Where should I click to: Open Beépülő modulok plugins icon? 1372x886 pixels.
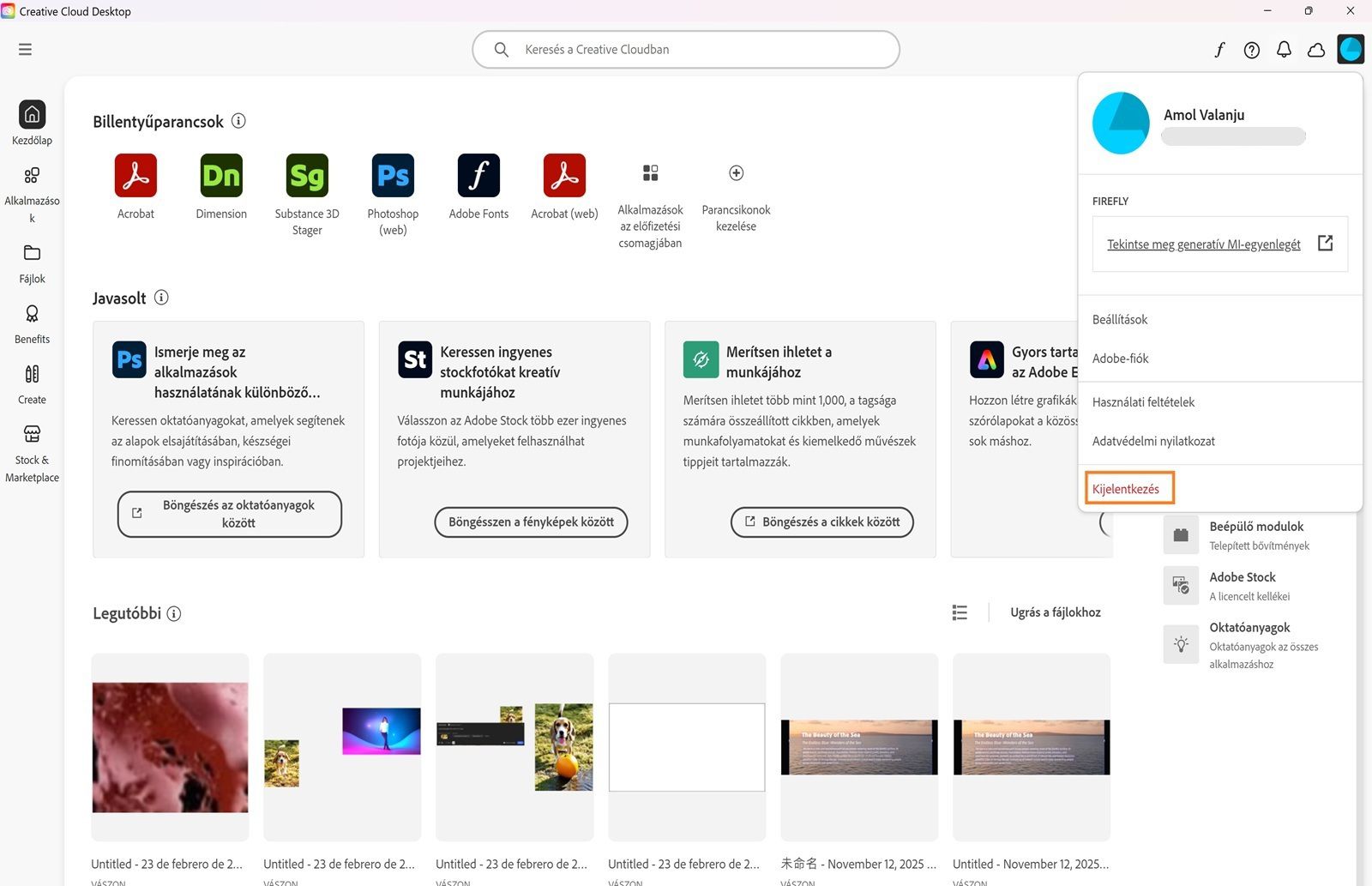1181,535
